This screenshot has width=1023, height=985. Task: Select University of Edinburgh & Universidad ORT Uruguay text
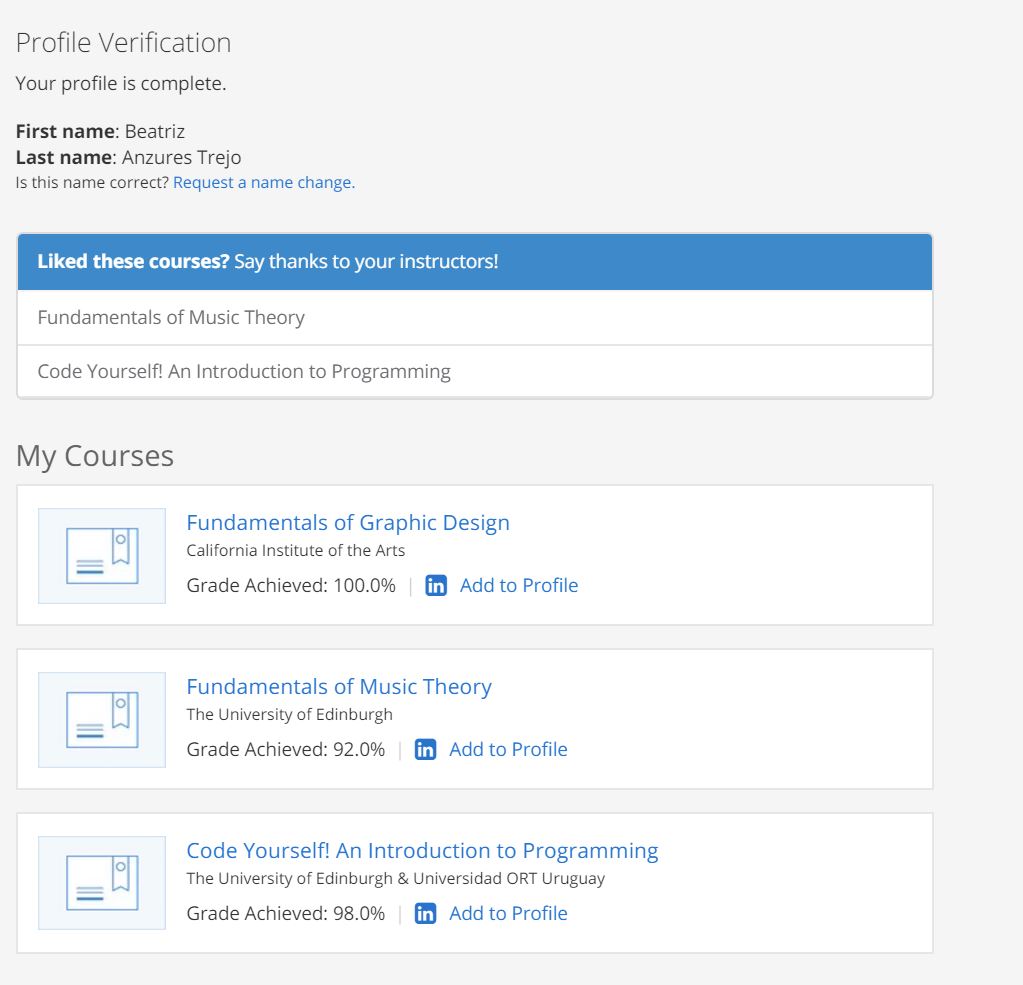click(395, 879)
